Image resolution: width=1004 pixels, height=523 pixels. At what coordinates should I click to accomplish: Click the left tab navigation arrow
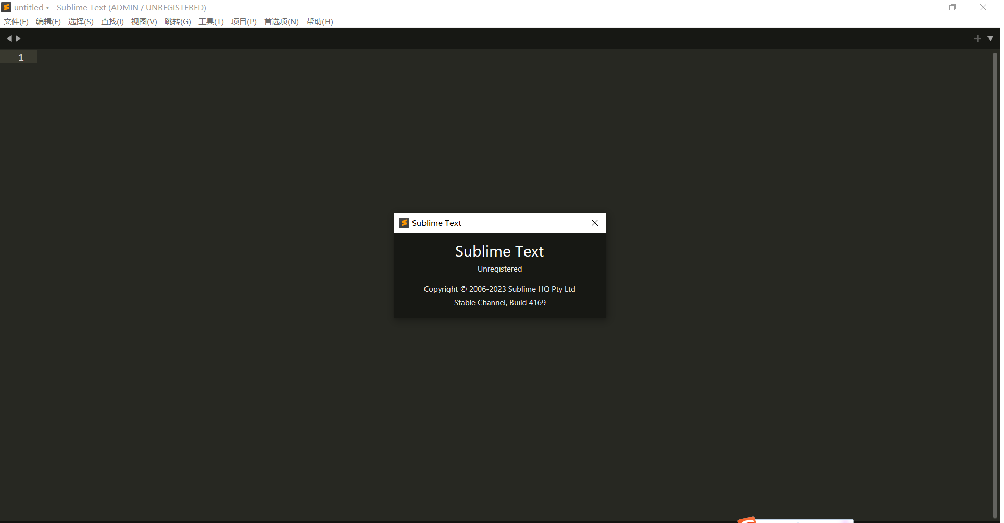tap(9, 38)
